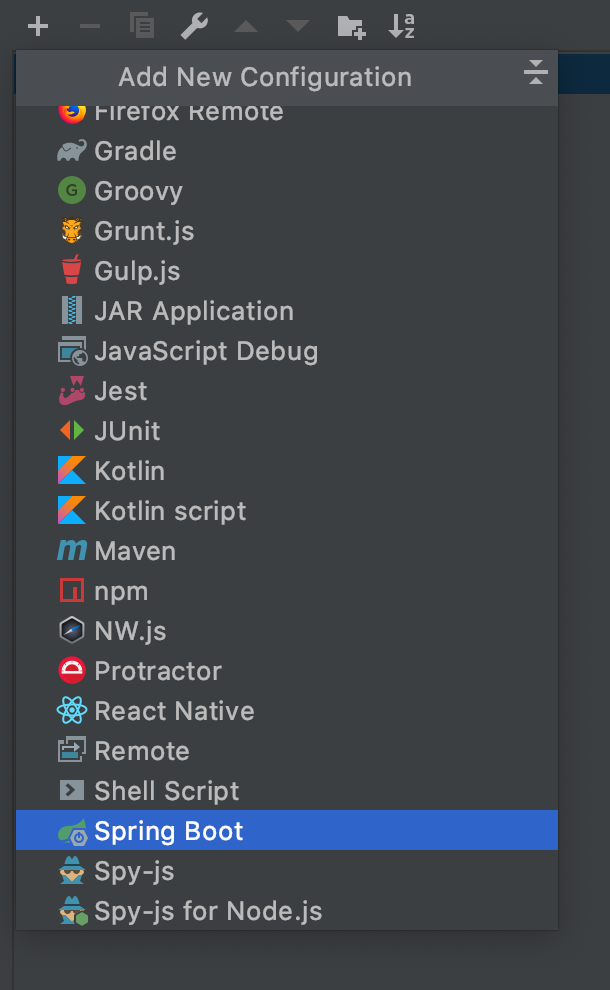Screen dimensions: 610x990
Task: Click the Add New Configuration header title
Action: click(x=265, y=77)
